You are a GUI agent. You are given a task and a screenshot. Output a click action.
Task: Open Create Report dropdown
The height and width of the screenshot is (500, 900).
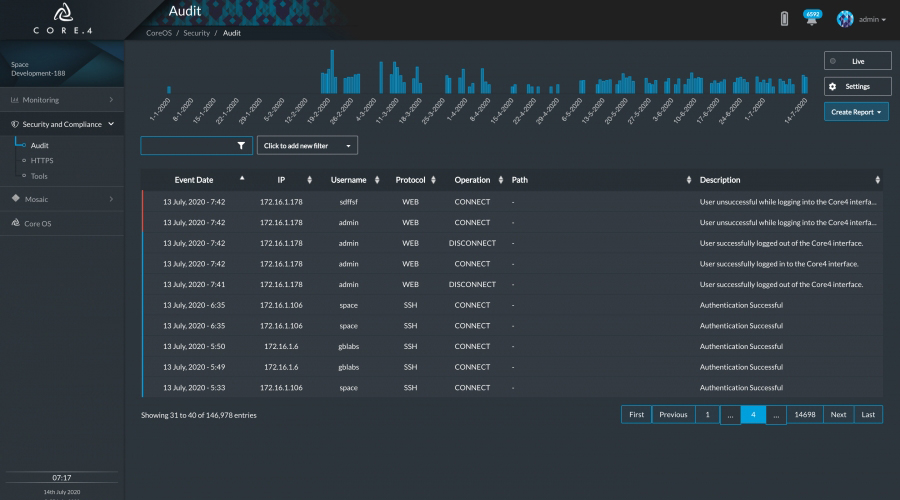pyautogui.click(x=856, y=112)
